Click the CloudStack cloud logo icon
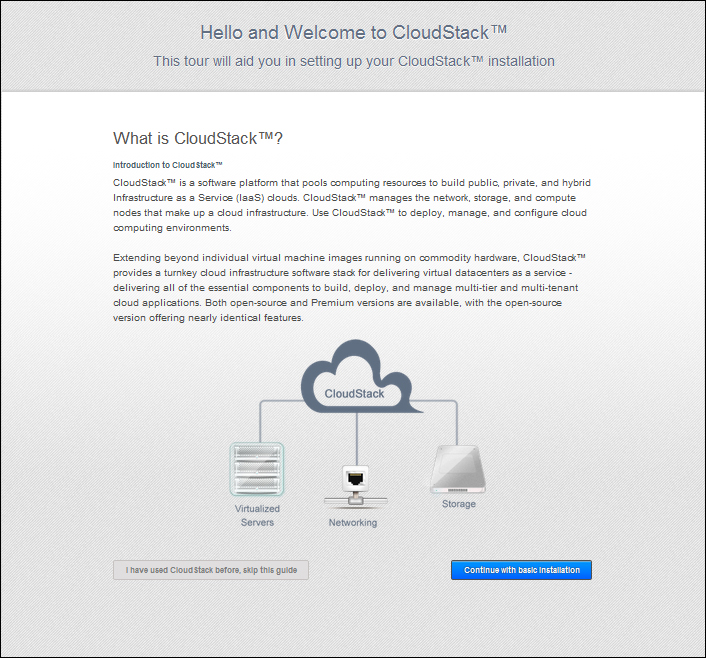The width and height of the screenshot is (706, 658). click(x=354, y=377)
